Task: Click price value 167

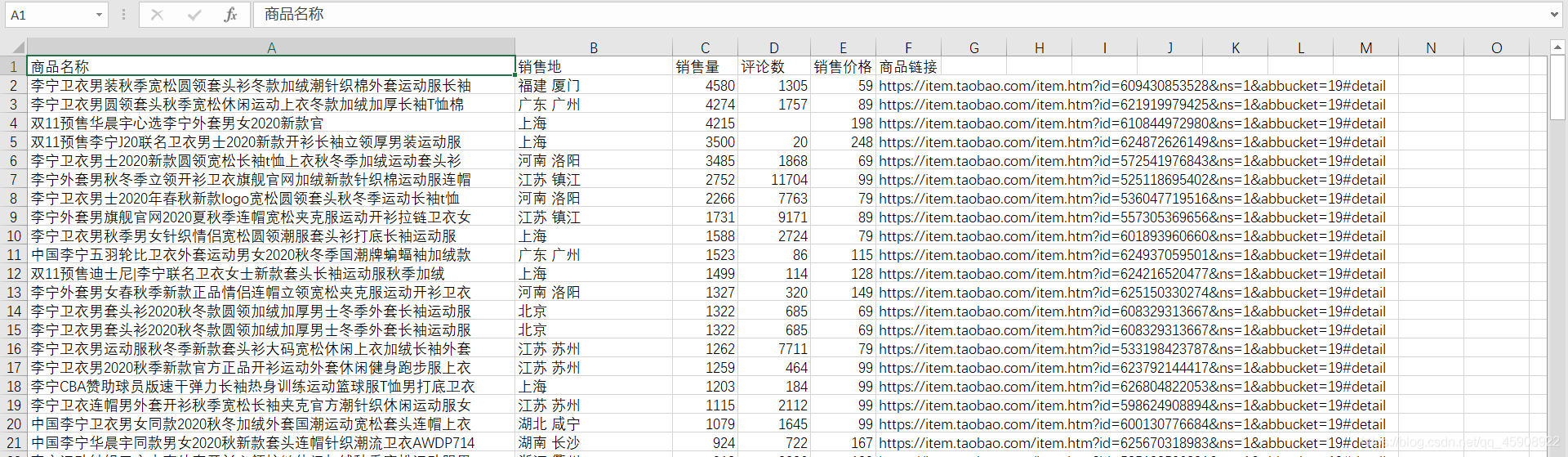Action: (843, 442)
